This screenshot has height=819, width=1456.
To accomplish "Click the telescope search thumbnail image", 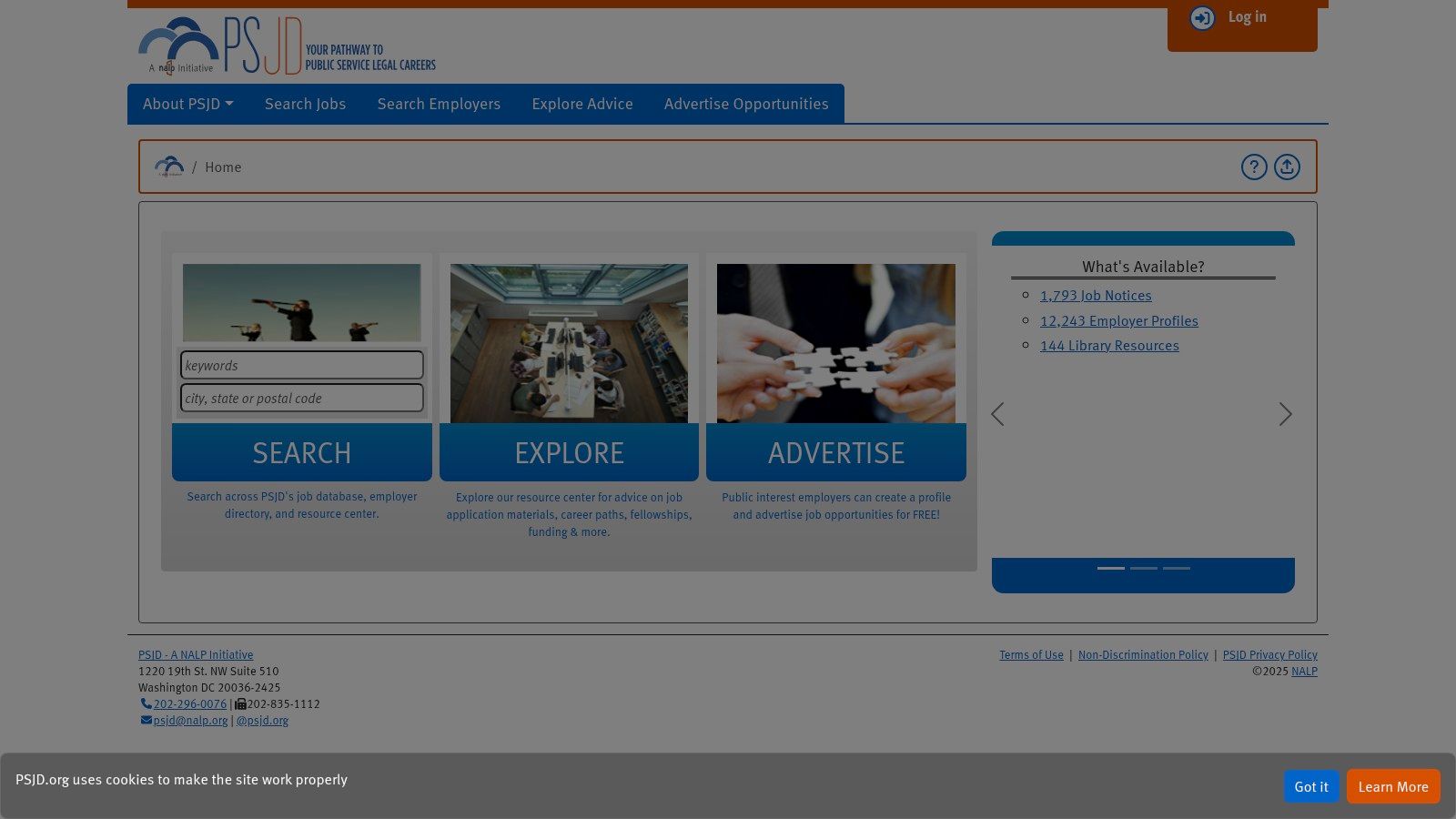I will pos(302,302).
